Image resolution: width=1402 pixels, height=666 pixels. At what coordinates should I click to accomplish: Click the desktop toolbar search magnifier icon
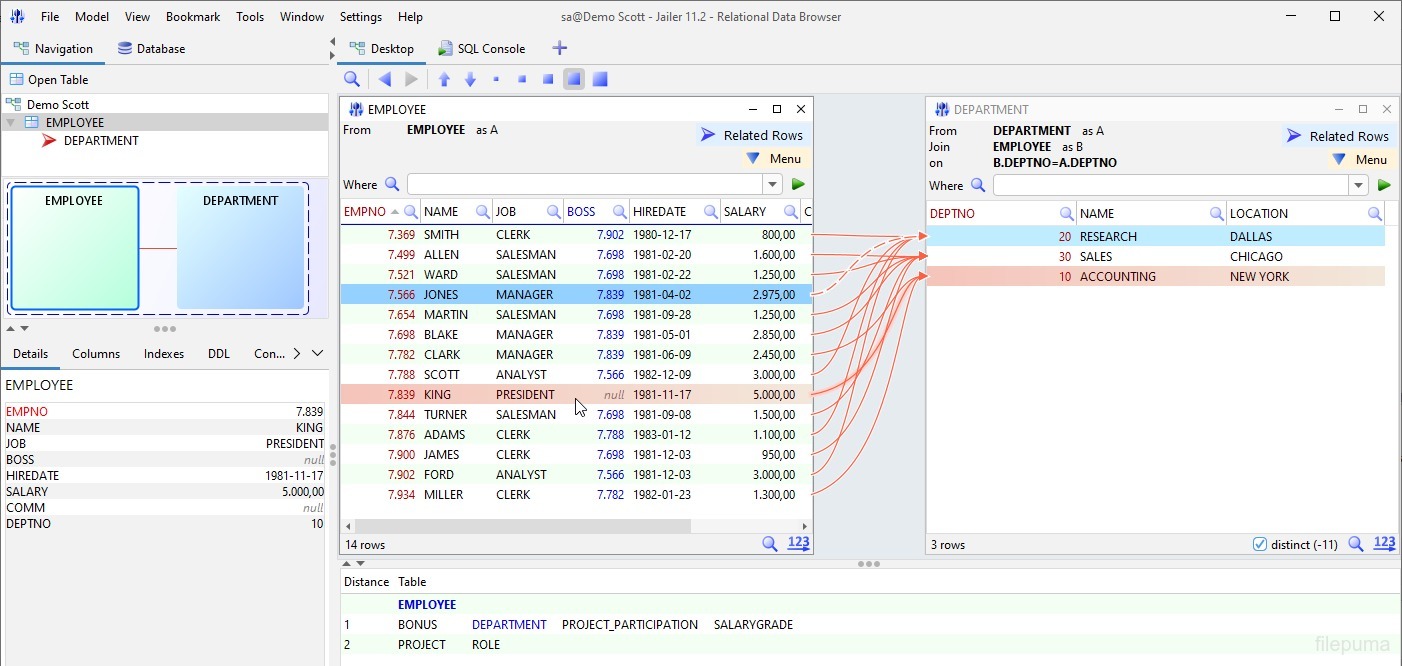[x=352, y=79]
